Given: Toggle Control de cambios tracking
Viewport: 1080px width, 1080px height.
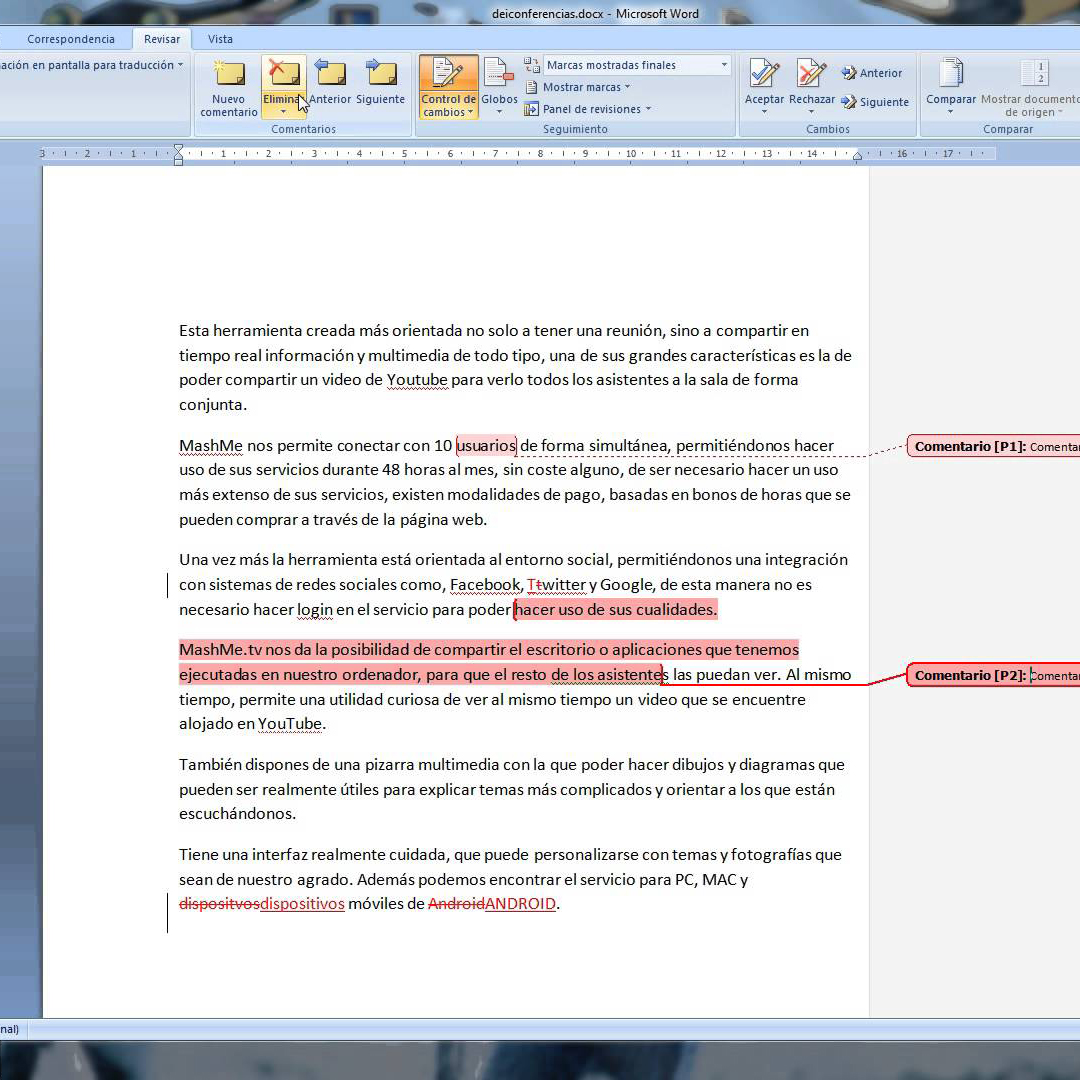Looking at the screenshot, I should 448,73.
